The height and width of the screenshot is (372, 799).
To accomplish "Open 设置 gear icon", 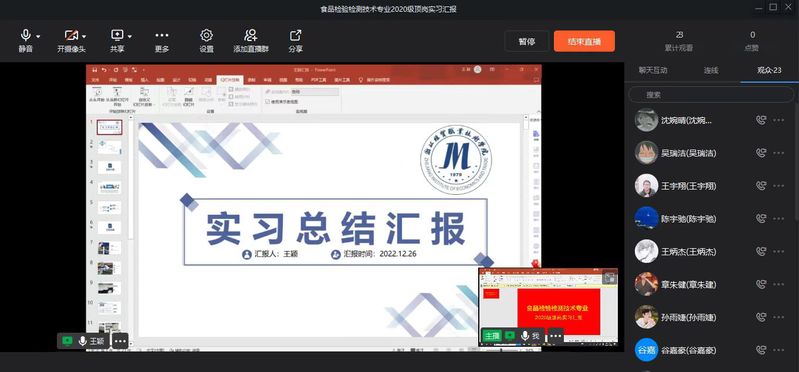I will [x=206, y=36].
